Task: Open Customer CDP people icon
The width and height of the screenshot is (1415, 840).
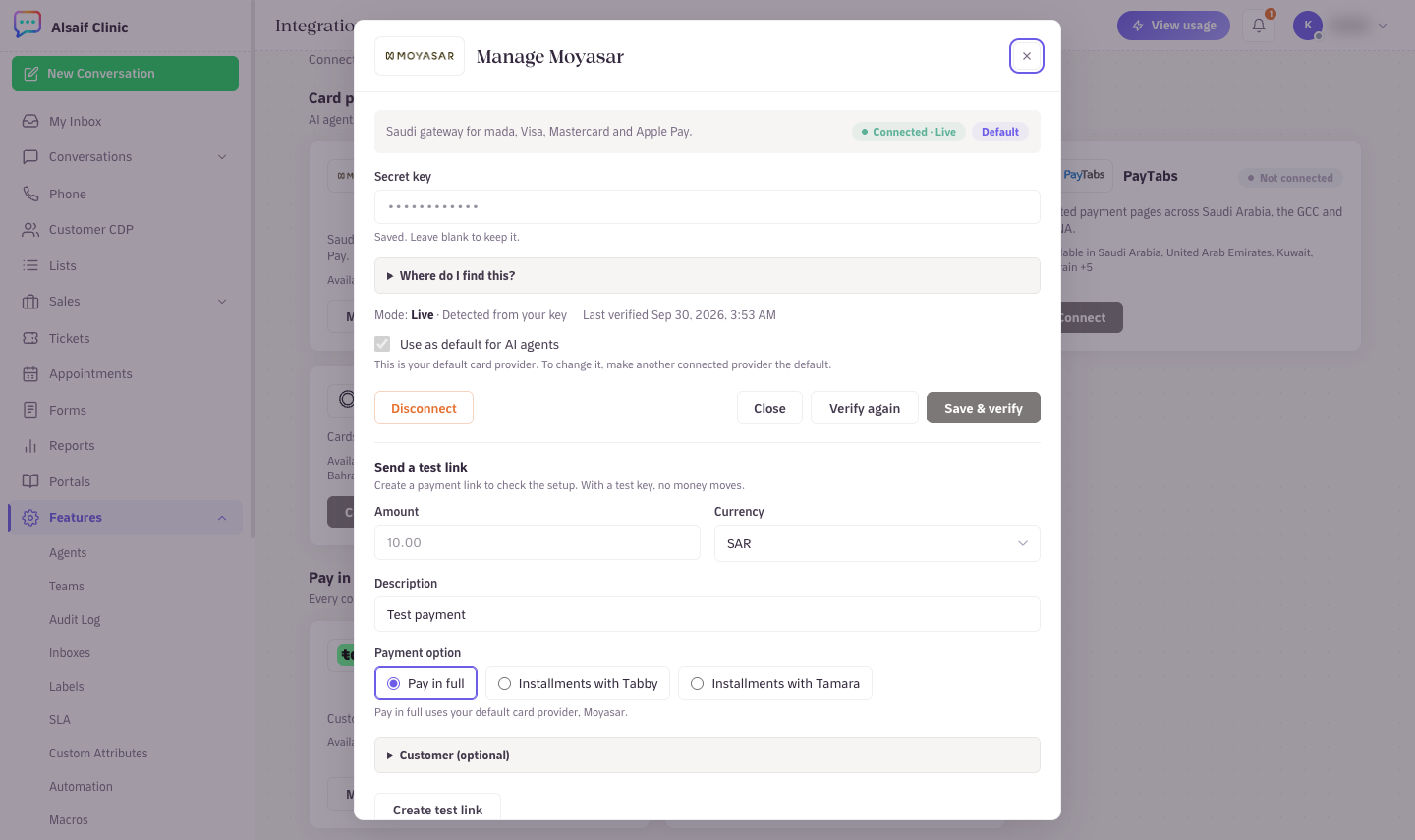Action: (30, 229)
